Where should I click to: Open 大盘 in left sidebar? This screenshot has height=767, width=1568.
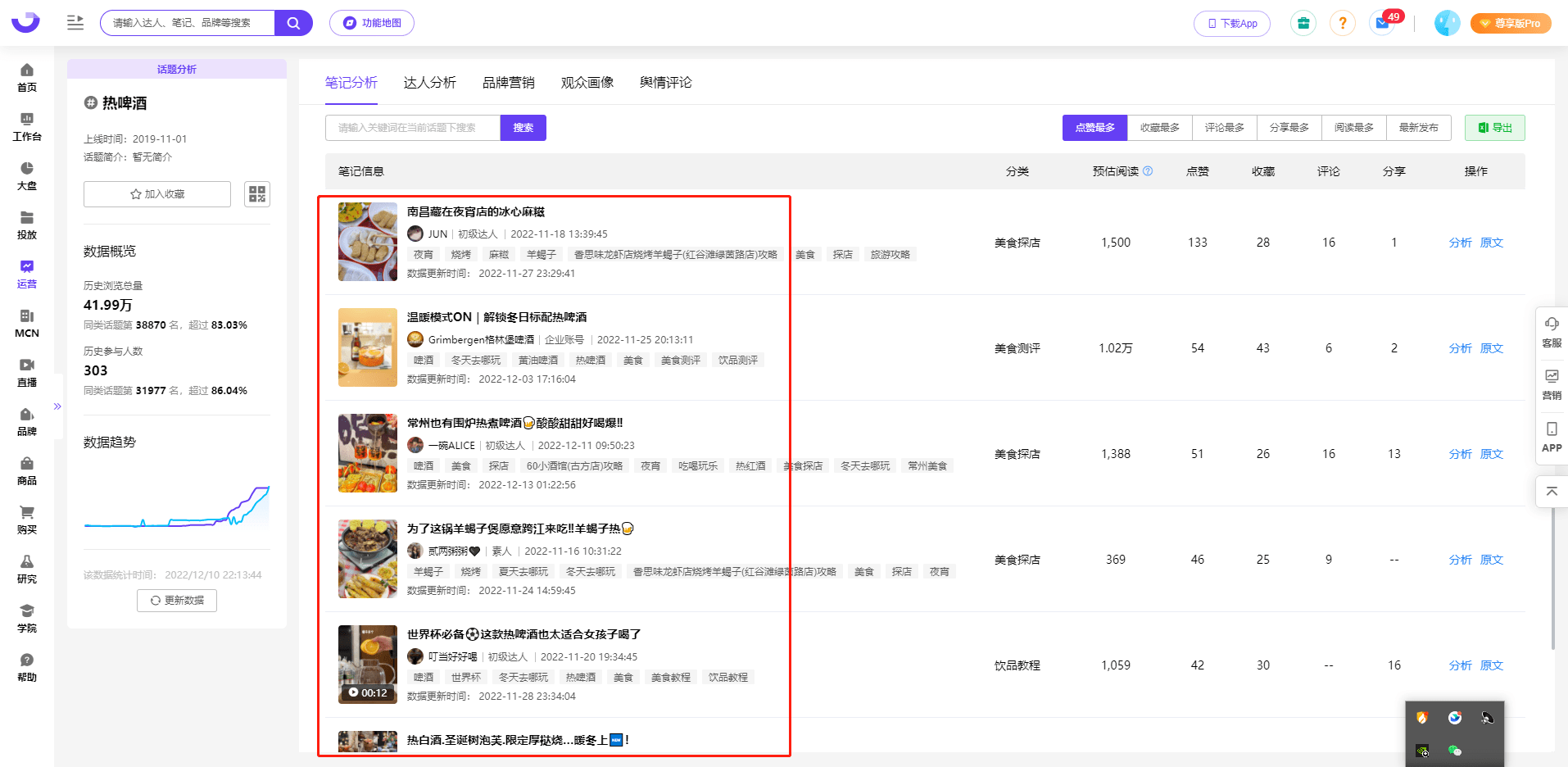click(x=27, y=176)
